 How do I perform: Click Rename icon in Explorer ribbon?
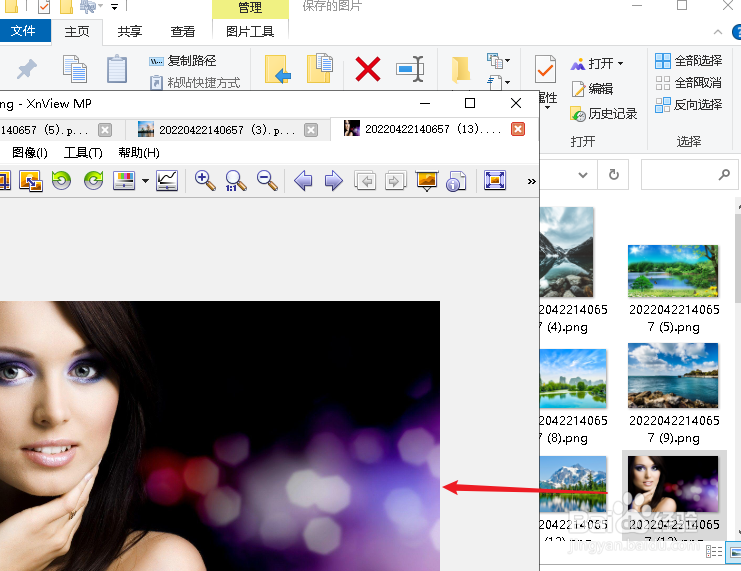point(410,69)
